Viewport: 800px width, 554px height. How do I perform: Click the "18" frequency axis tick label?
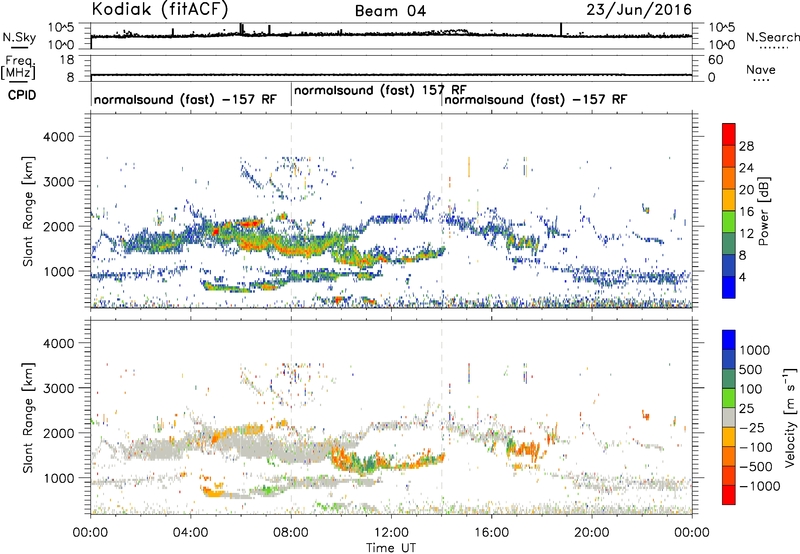tap(66, 60)
